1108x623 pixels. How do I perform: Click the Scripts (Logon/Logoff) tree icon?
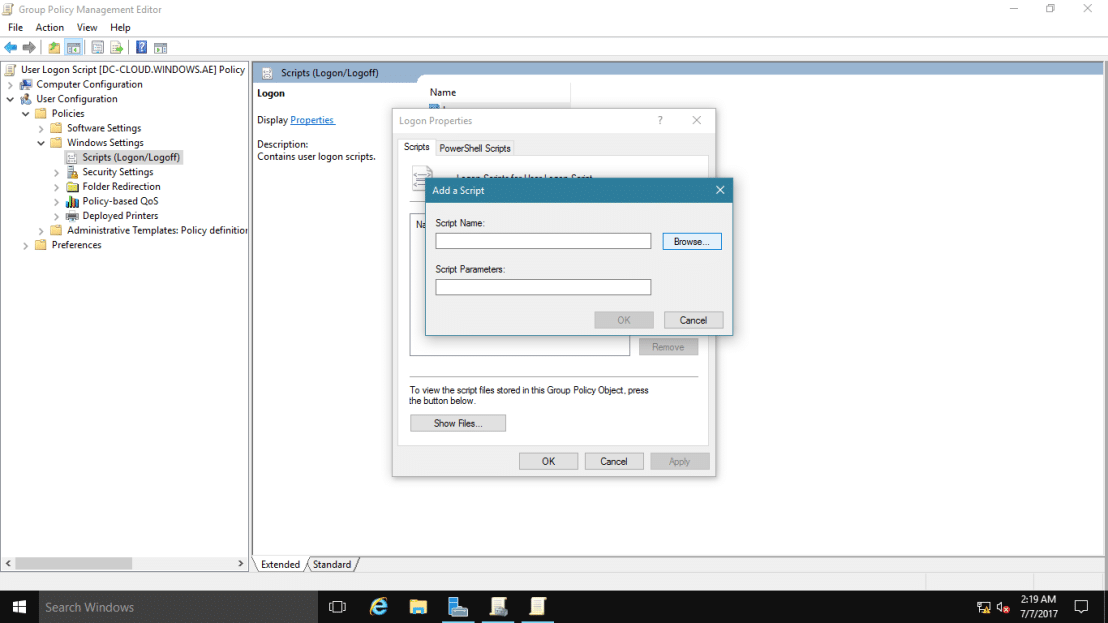72,158
